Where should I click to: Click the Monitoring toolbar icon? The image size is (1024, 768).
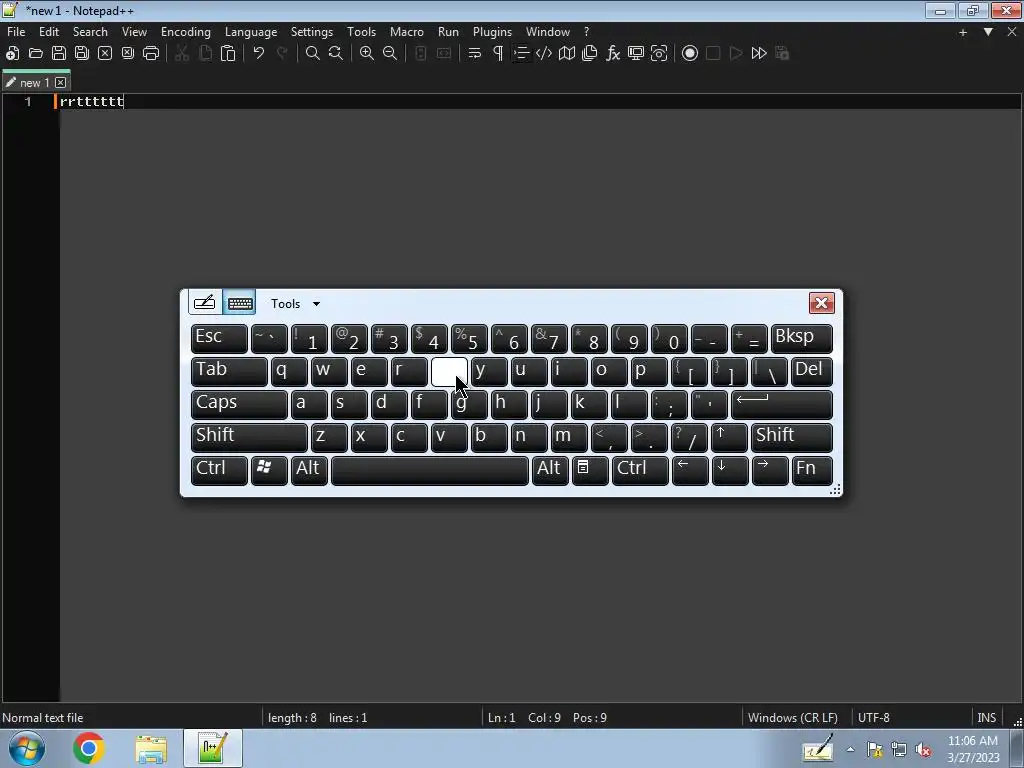point(660,54)
